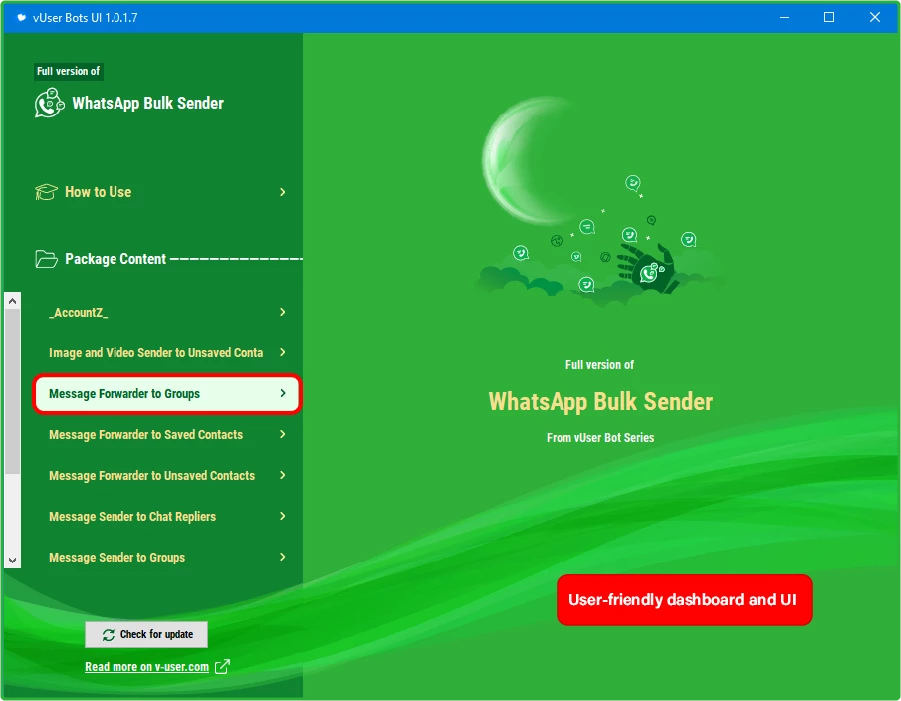Minimize the vUser Bots UI window
This screenshot has width=901, height=701.
[784, 17]
